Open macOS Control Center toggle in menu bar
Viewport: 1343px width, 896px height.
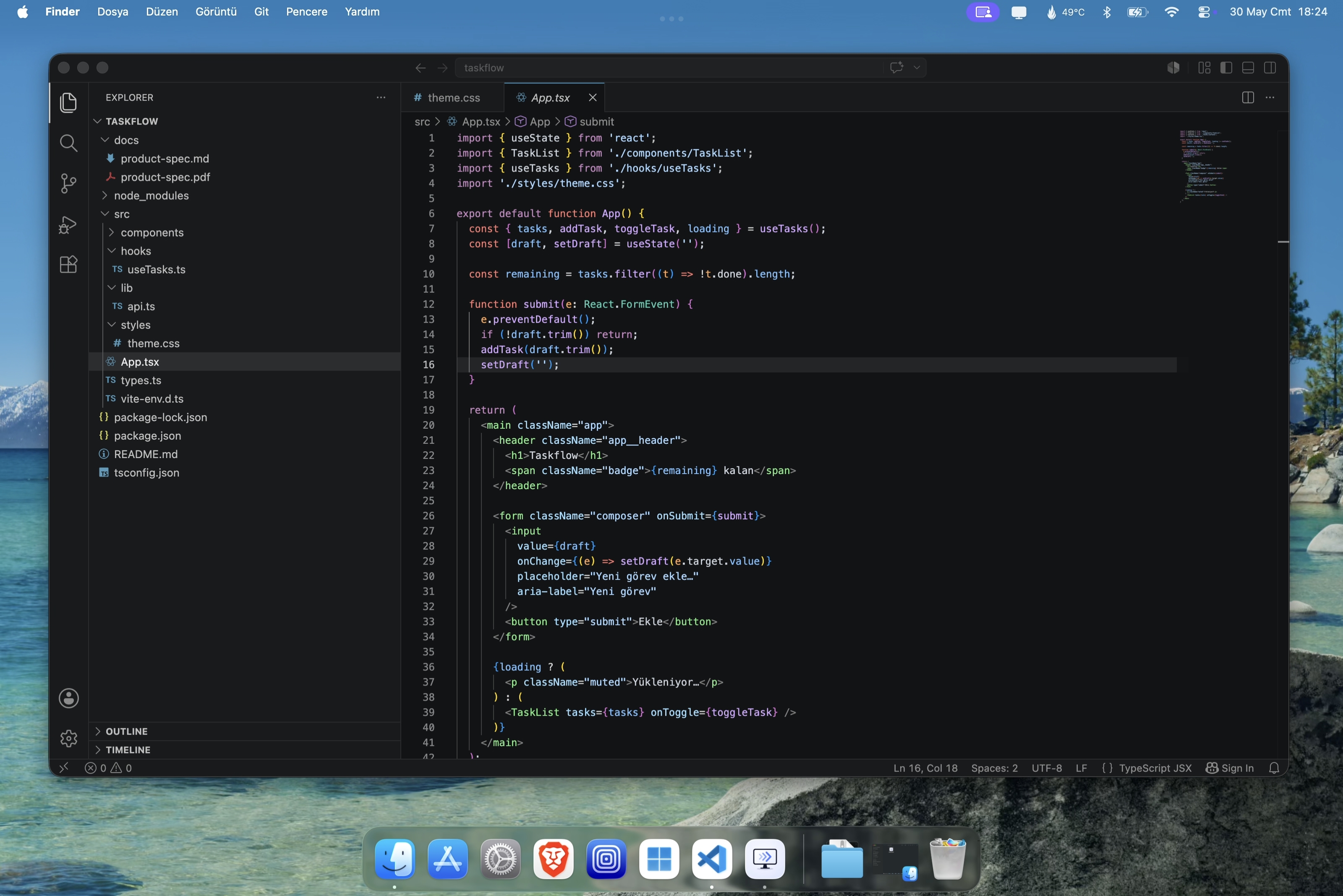[1204, 12]
